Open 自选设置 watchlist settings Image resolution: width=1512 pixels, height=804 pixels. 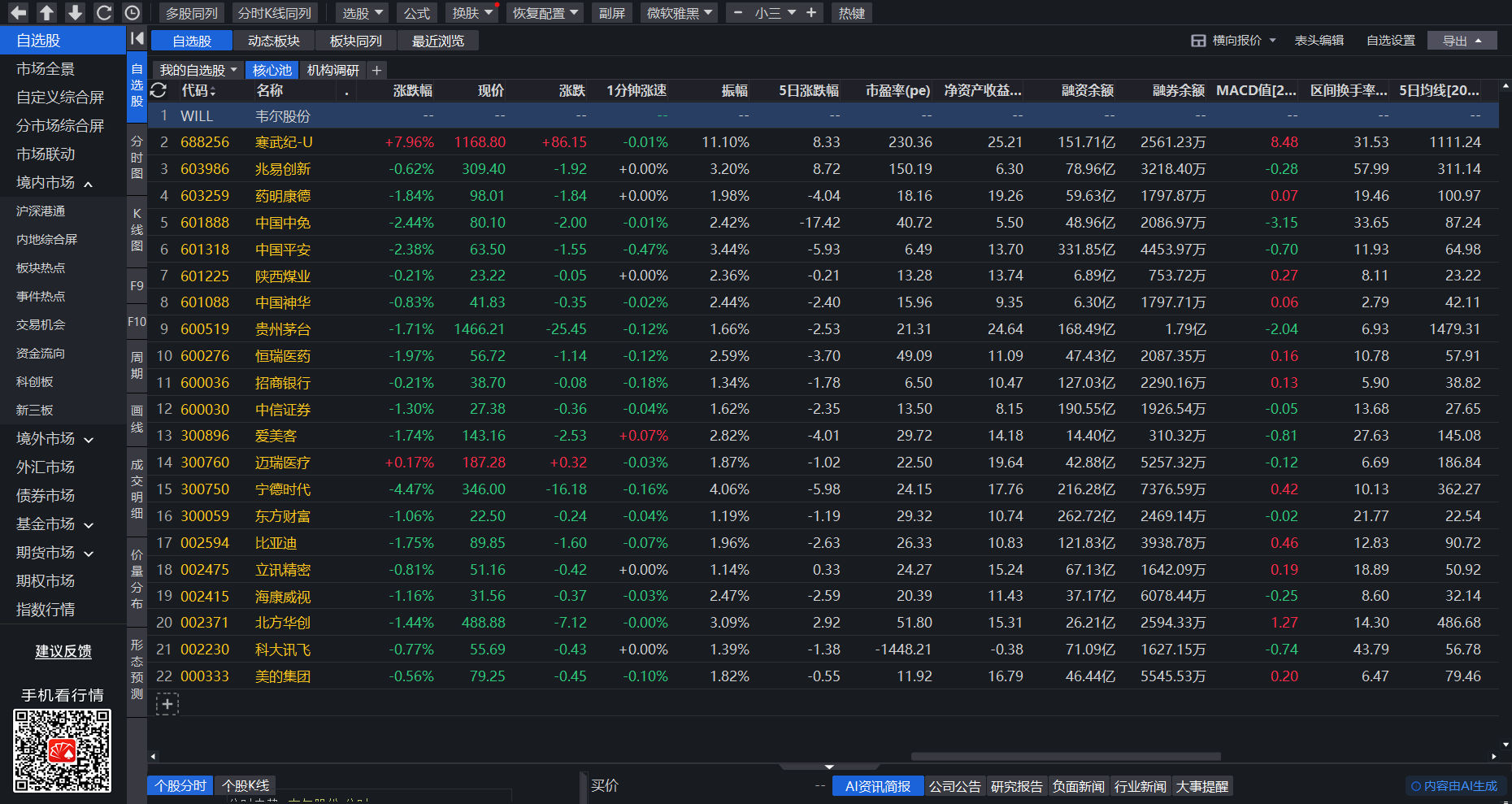click(1391, 41)
